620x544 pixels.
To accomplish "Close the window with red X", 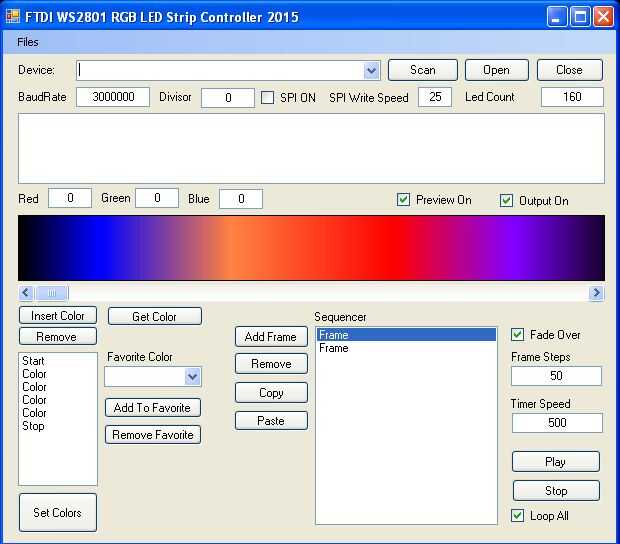I will pyautogui.click(x=603, y=17).
